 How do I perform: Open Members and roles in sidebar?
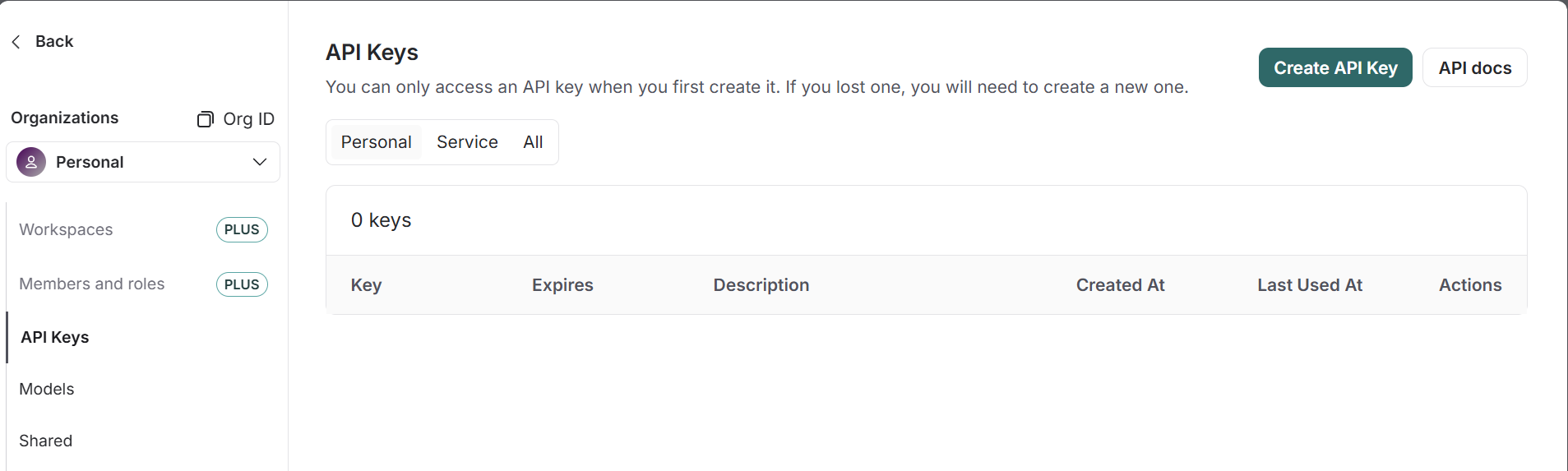[92, 284]
